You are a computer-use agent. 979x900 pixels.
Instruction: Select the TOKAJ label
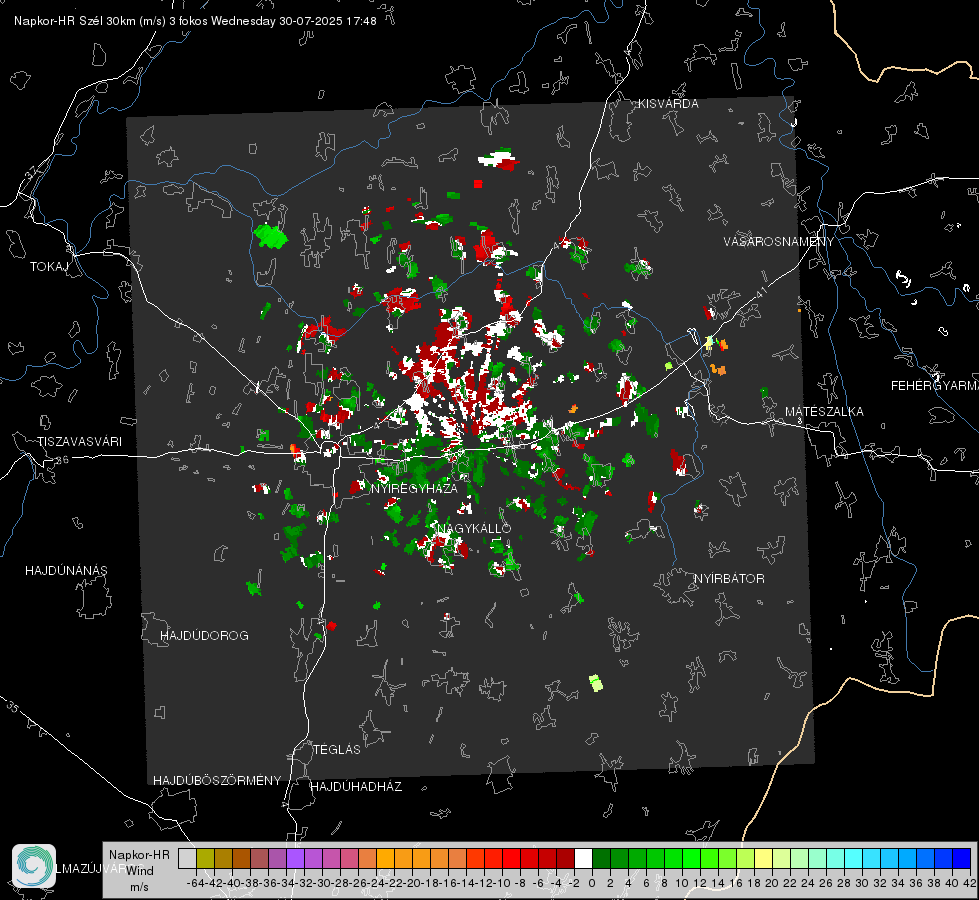pyautogui.click(x=49, y=267)
